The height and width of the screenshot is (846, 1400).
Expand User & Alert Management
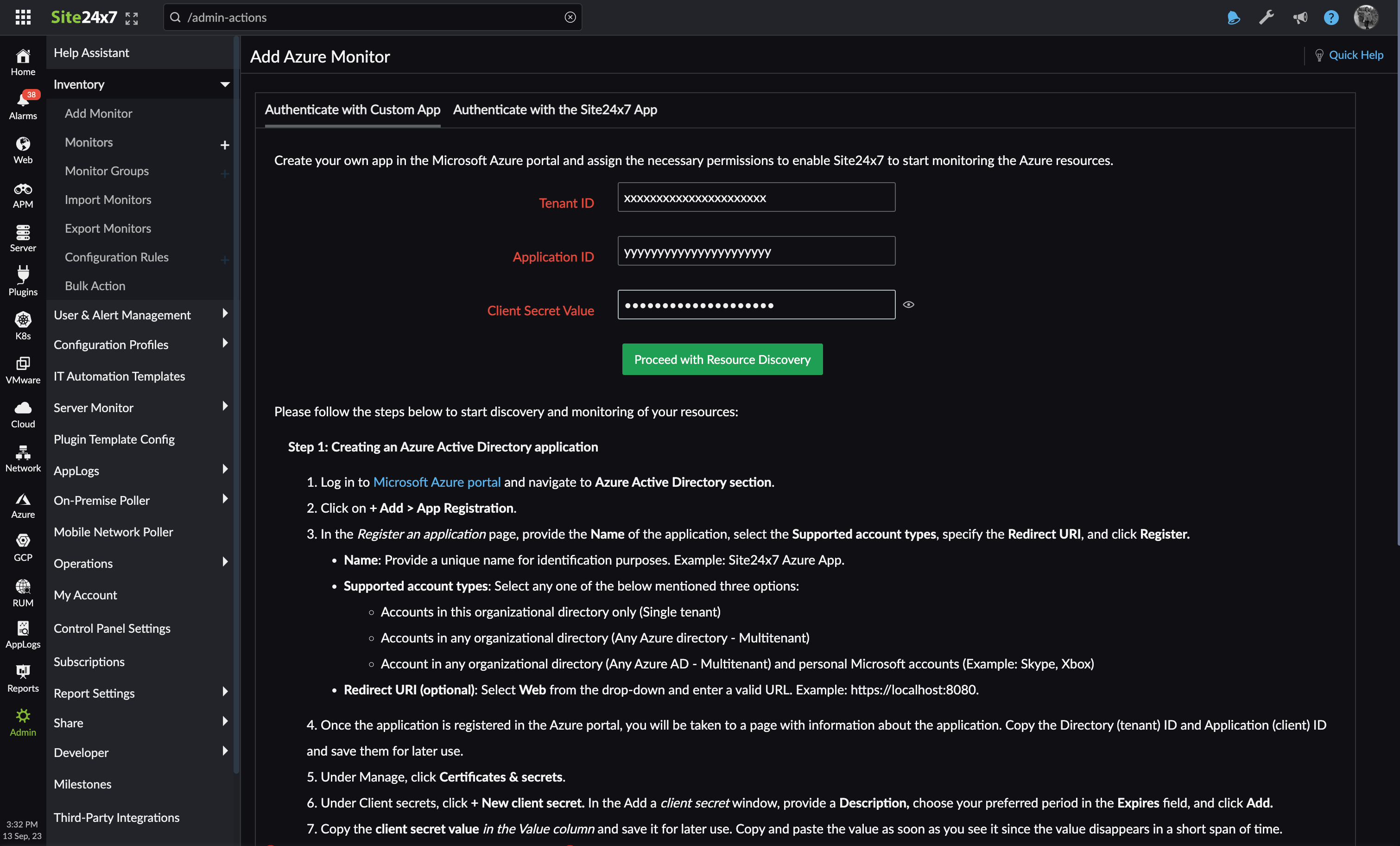click(225, 313)
